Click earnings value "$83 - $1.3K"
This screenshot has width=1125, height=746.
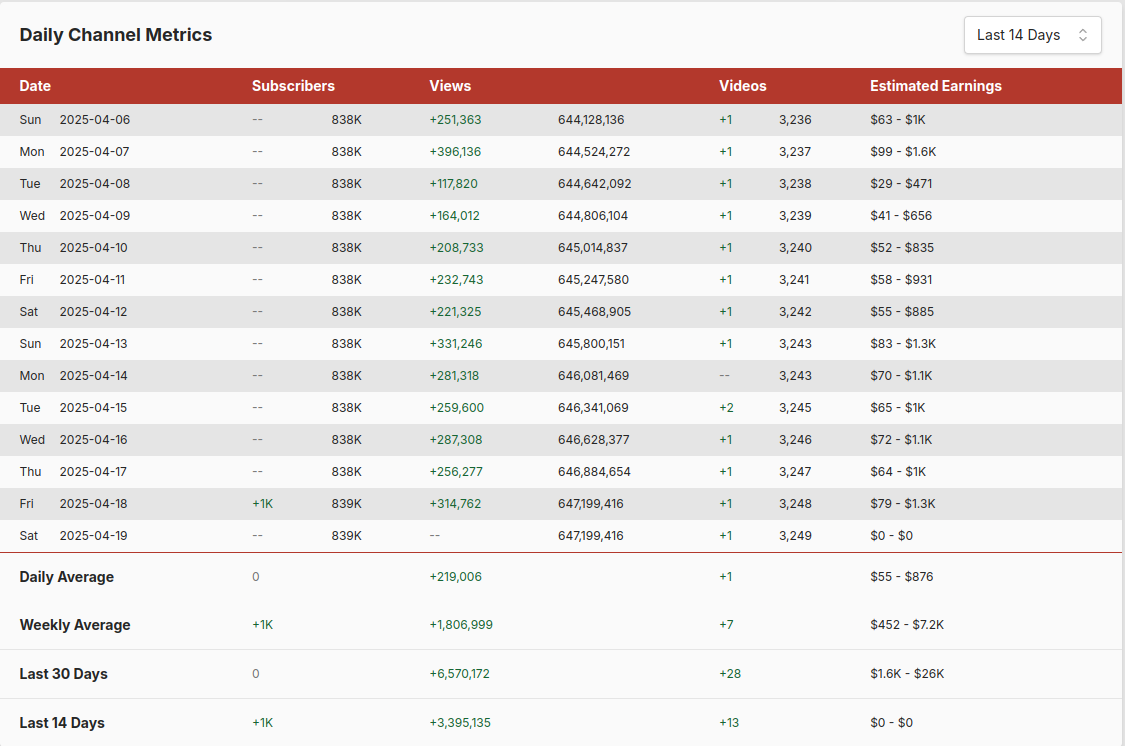pos(903,344)
